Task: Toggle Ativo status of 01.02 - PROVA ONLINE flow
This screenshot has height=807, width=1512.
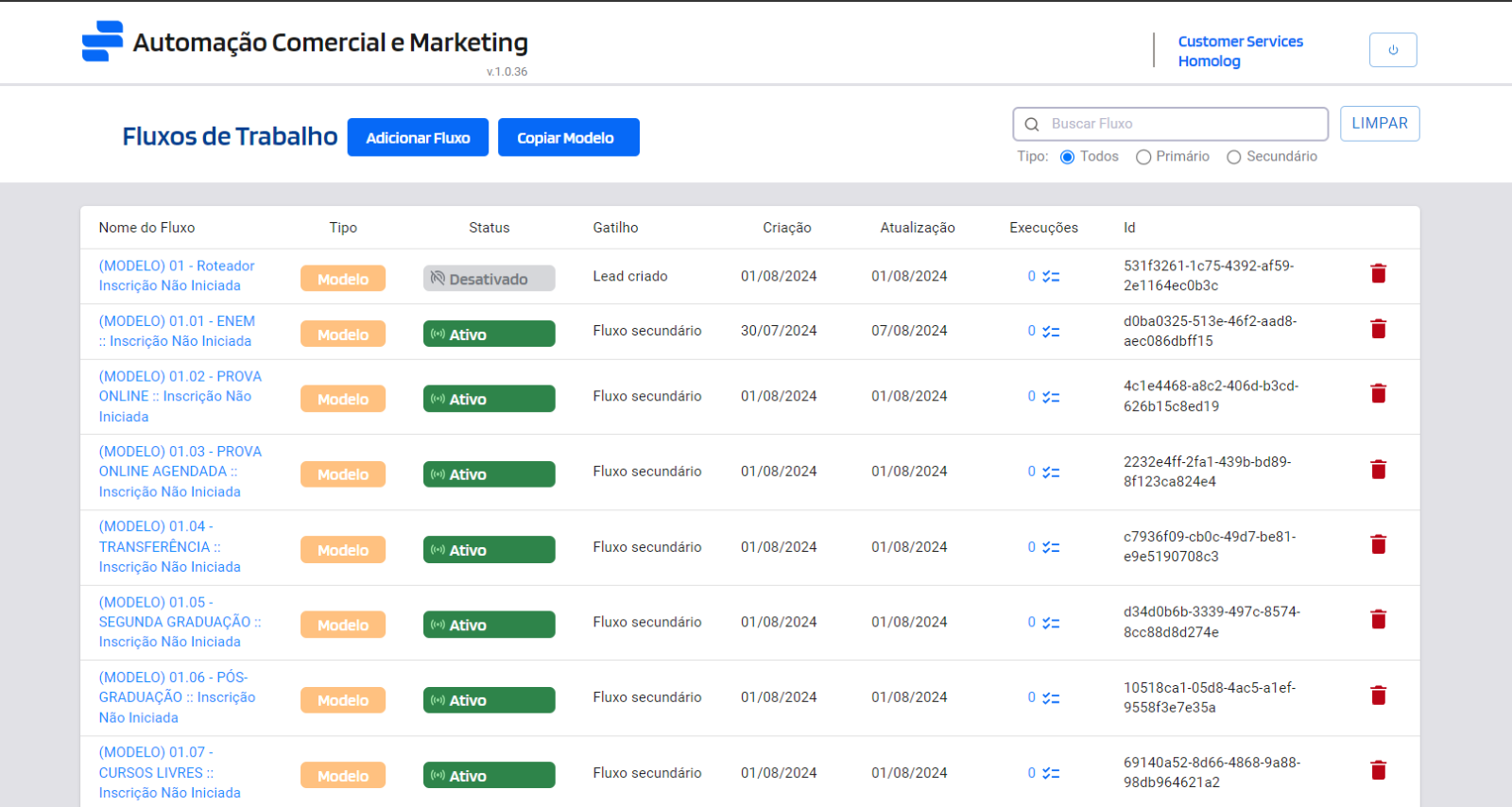Action: pos(489,399)
